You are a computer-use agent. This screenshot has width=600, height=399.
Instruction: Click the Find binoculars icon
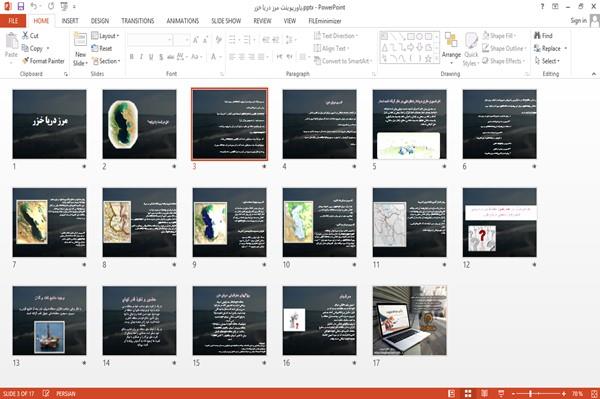(537, 35)
